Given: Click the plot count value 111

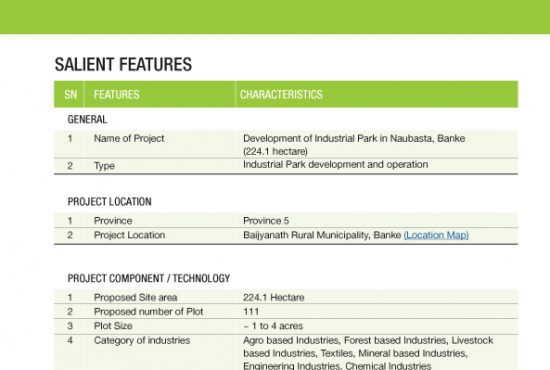Looking at the screenshot, I should pos(251,311).
